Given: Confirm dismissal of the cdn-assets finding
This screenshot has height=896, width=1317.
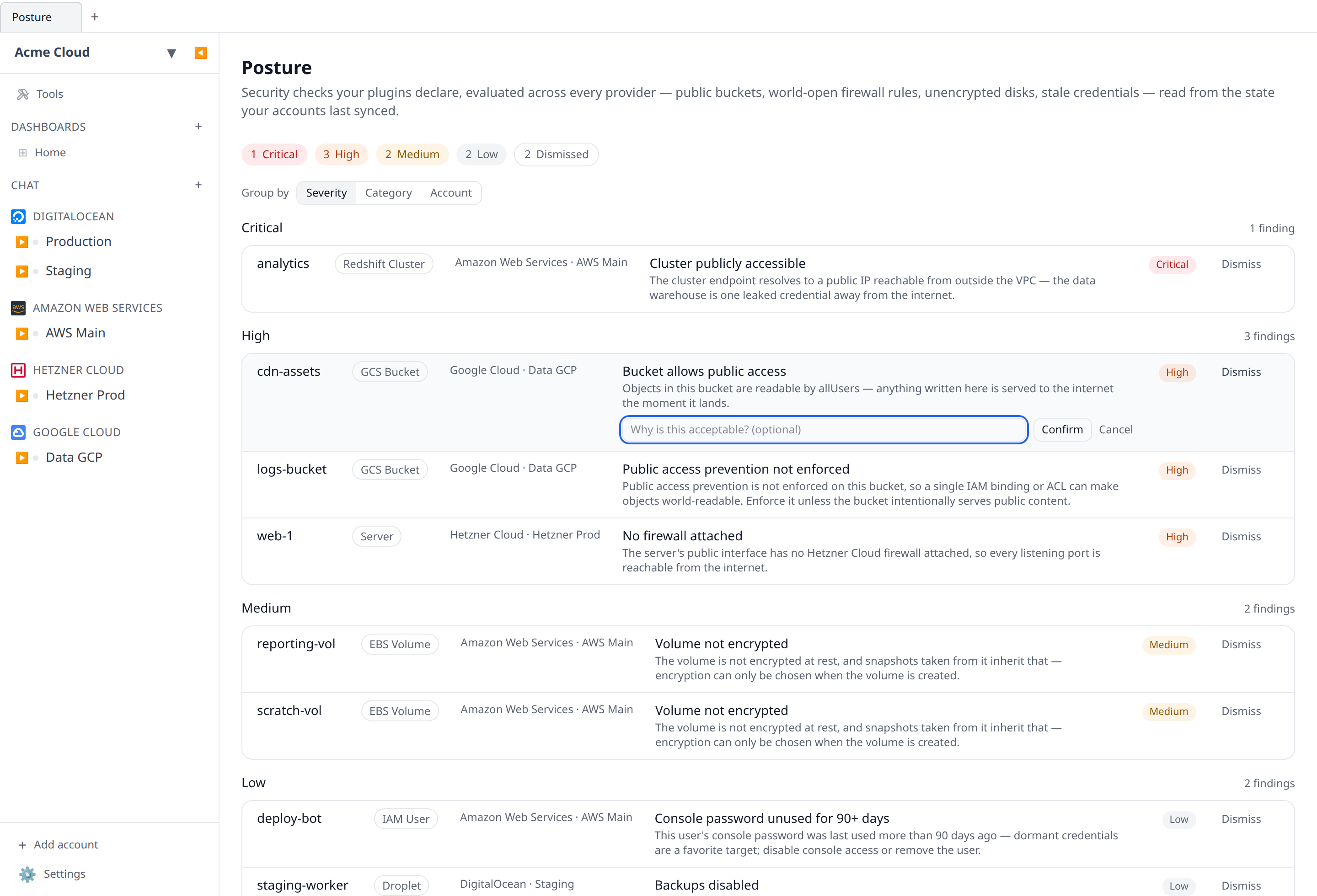Looking at the screenshot, I should pos(1062,430).
